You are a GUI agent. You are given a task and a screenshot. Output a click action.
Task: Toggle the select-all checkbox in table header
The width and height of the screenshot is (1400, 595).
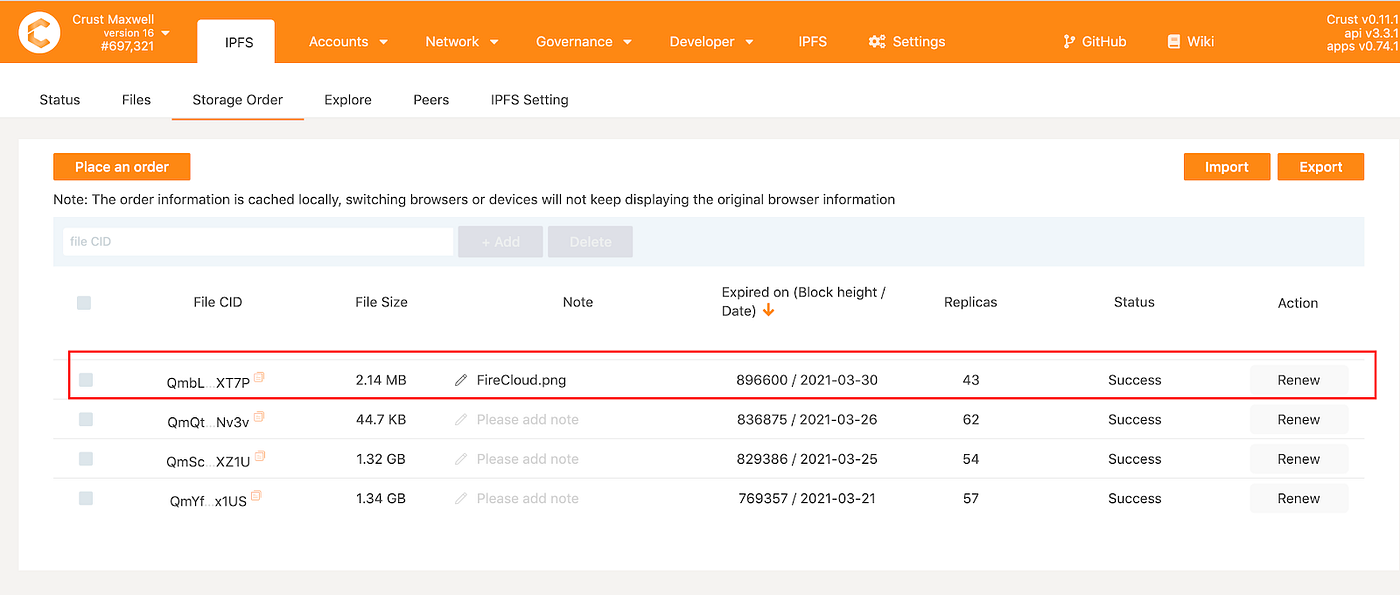point(84,303)
